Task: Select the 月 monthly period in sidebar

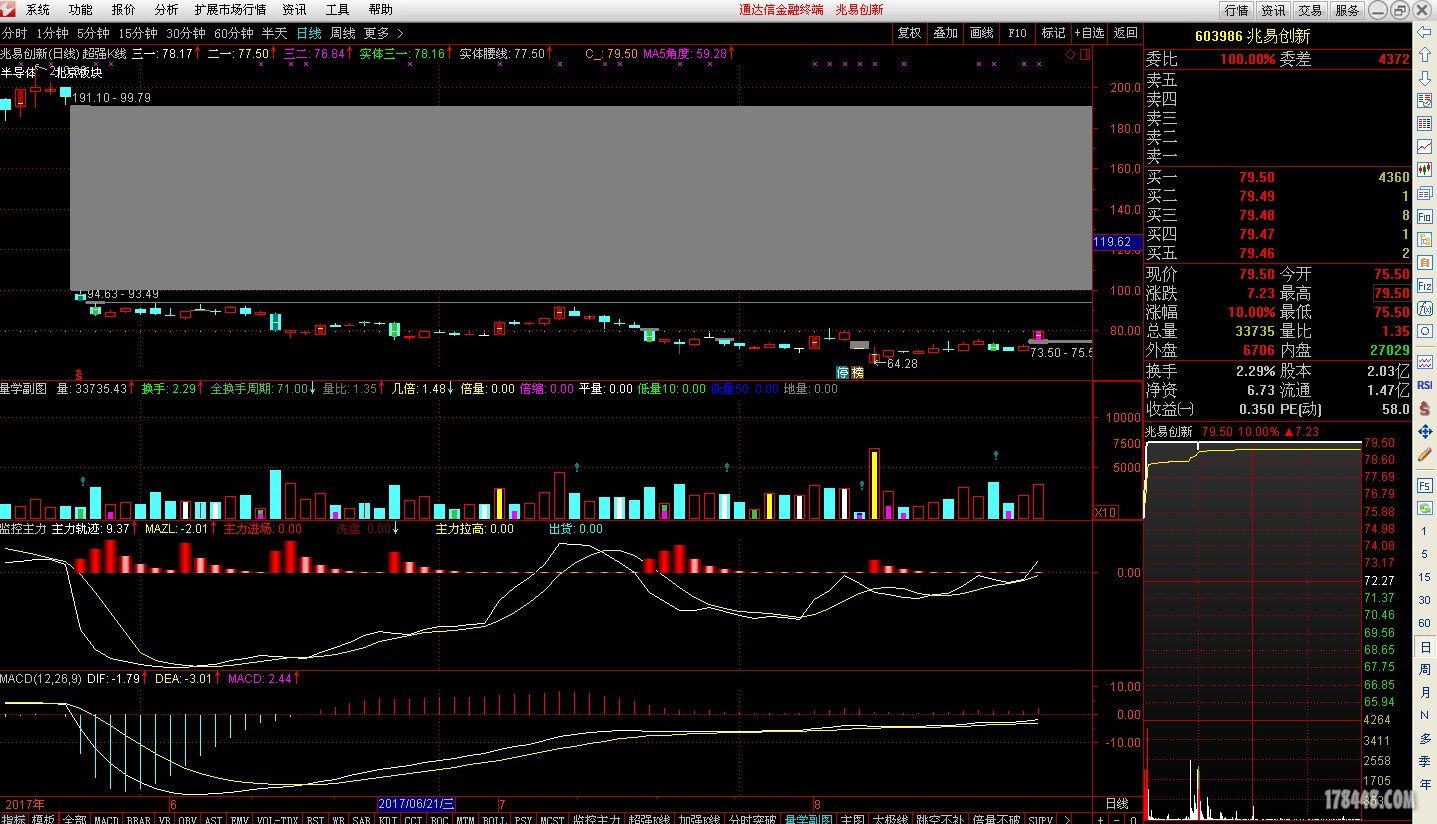Action: 1425,693
